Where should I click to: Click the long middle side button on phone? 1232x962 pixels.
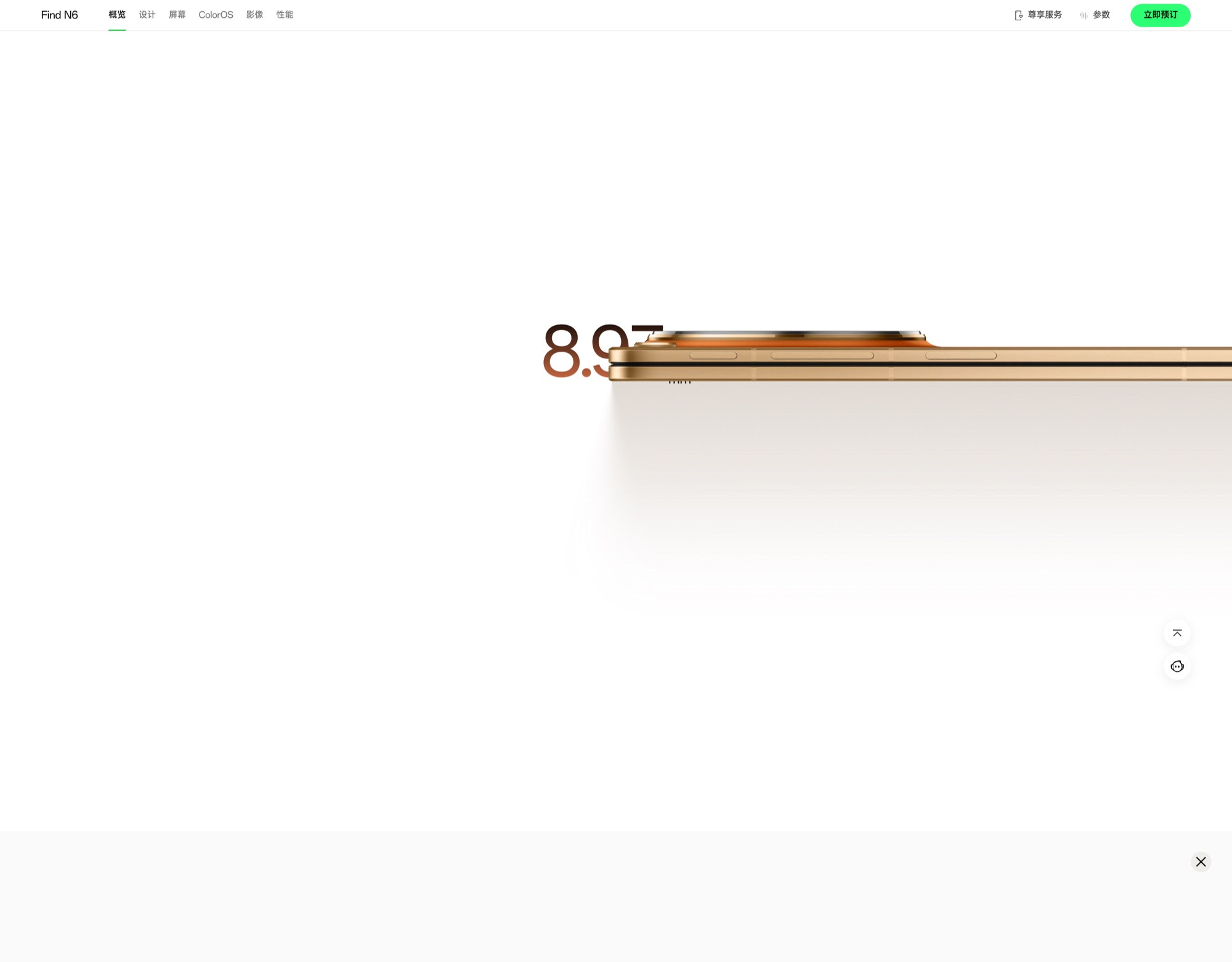[x=822, y=355]
